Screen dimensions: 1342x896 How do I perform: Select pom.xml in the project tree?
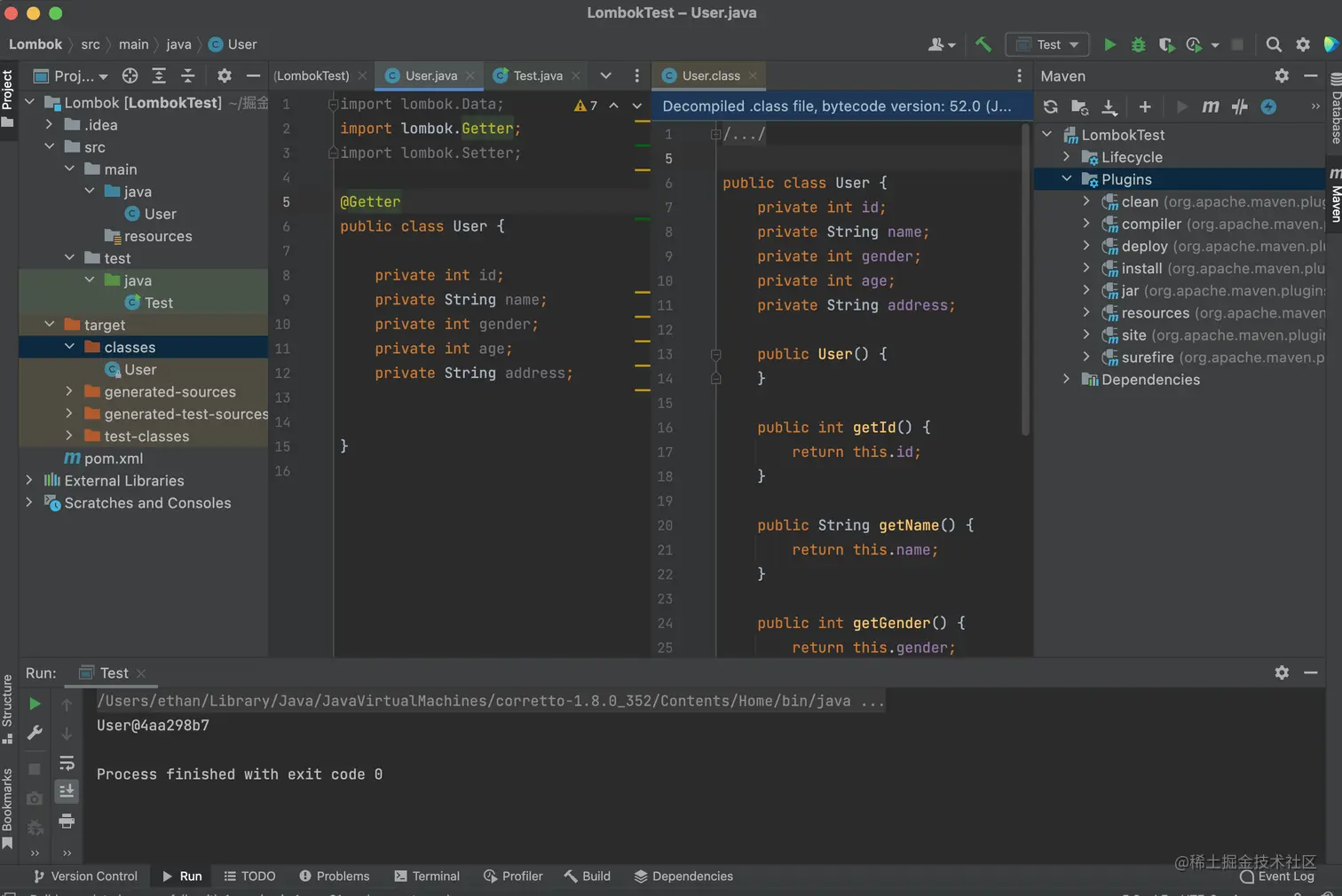pos(113,459)
